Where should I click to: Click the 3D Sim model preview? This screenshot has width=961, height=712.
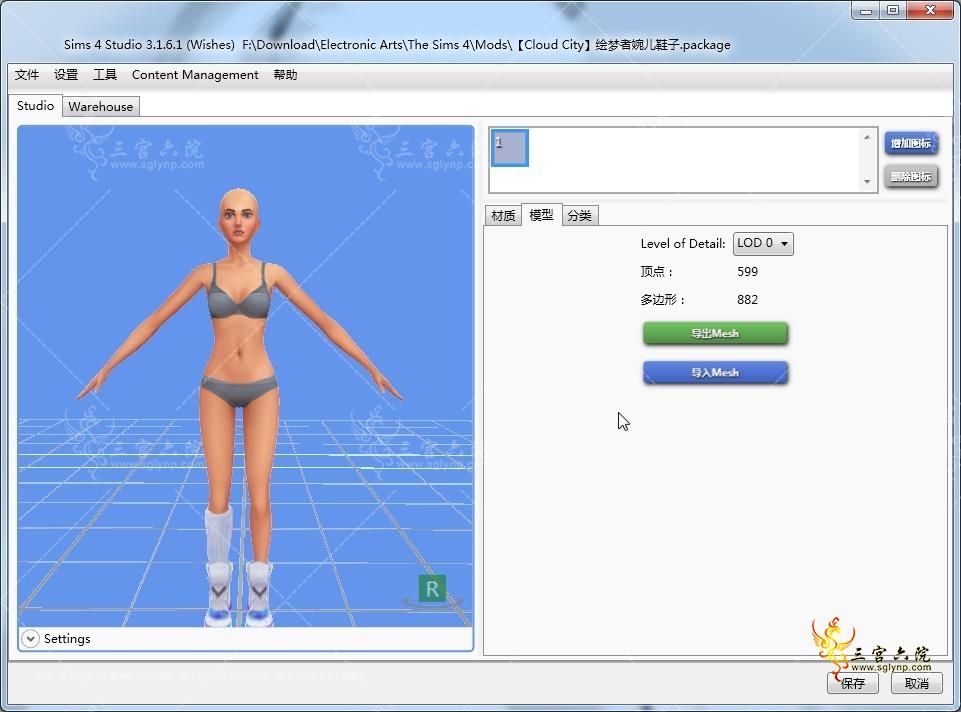click(x=245, y=376)
